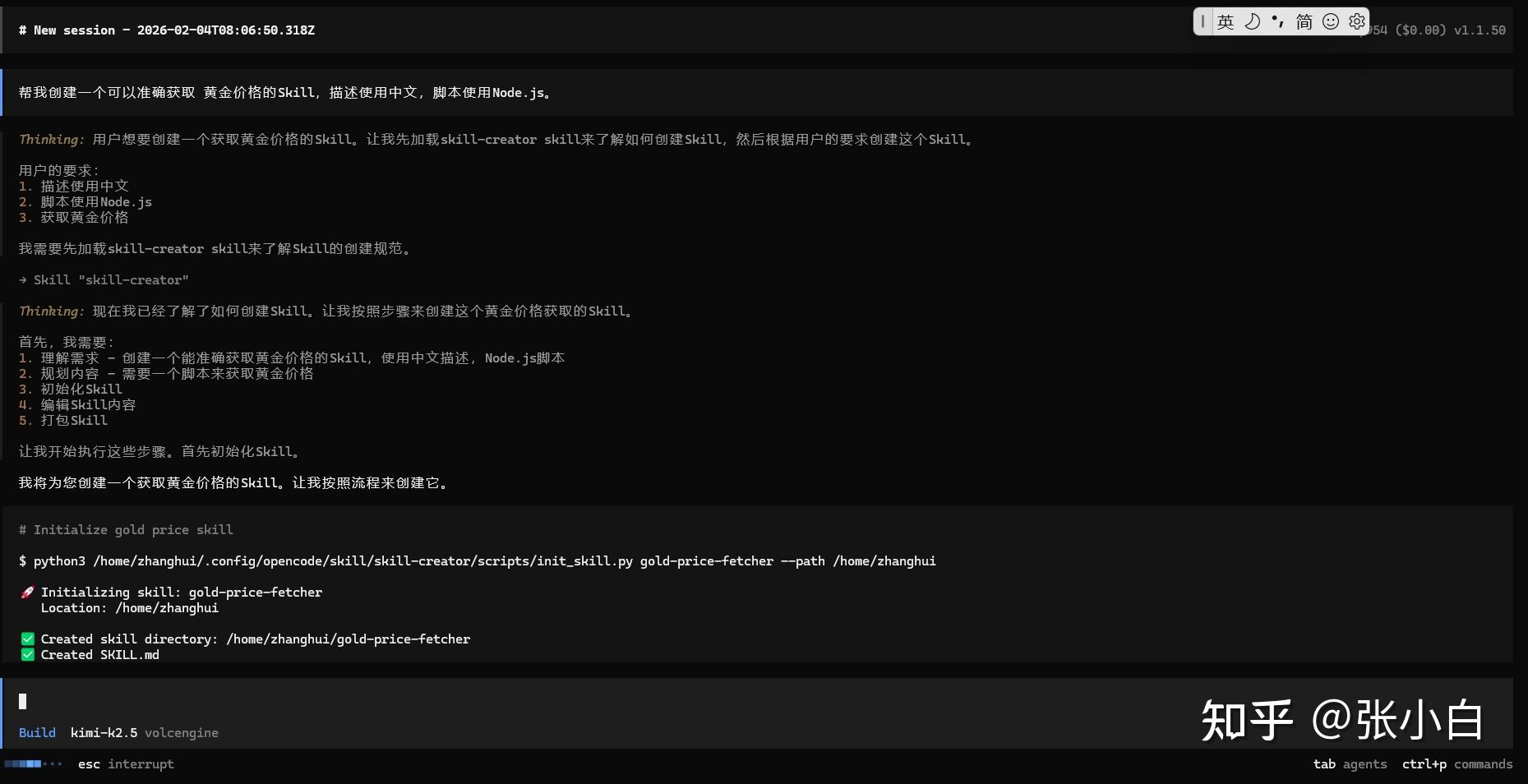Switch the 简 simplified Chinese toggle

point(1304,22)
